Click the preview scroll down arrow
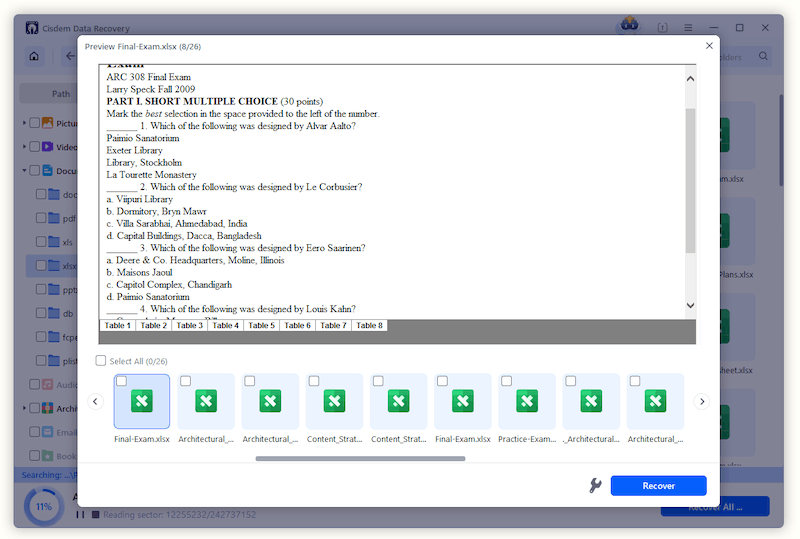Image resolution: width=800 pixels, height=539 pixels. point(690,305)
